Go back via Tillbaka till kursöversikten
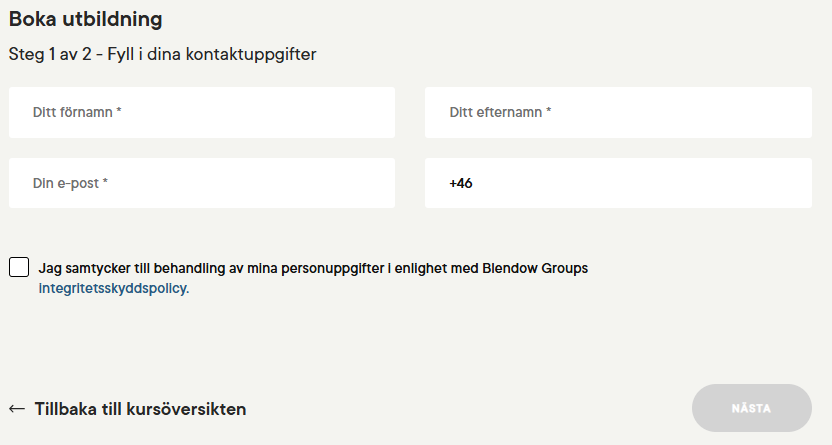832x445 pixels. (x=140, y=409)
